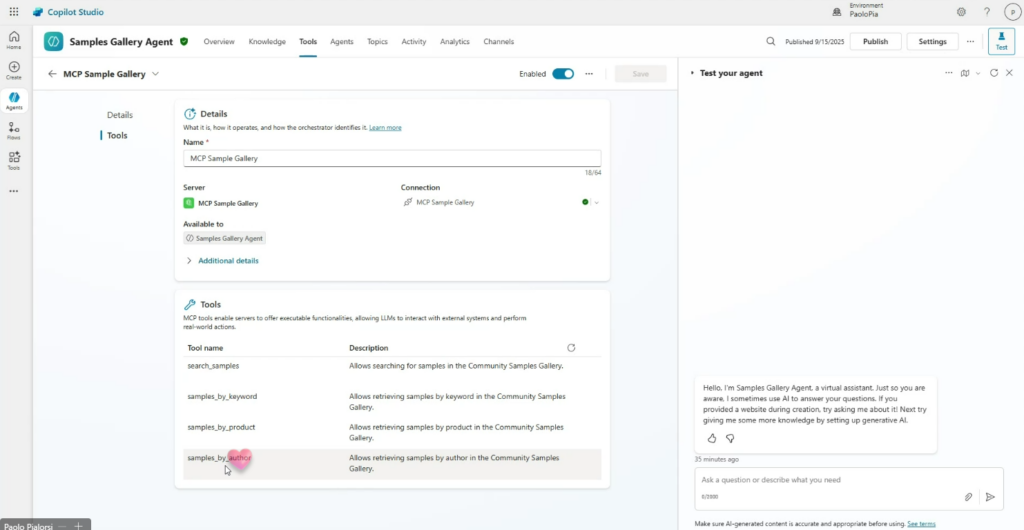Click the thumbs up icon on message
The image size is (1024, 530).
[712, 439]
